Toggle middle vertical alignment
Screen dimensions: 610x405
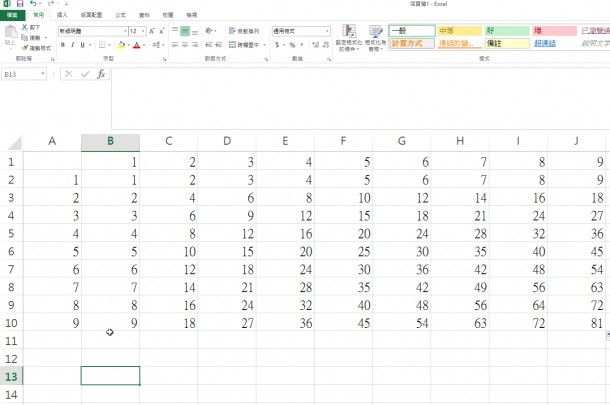185,31
